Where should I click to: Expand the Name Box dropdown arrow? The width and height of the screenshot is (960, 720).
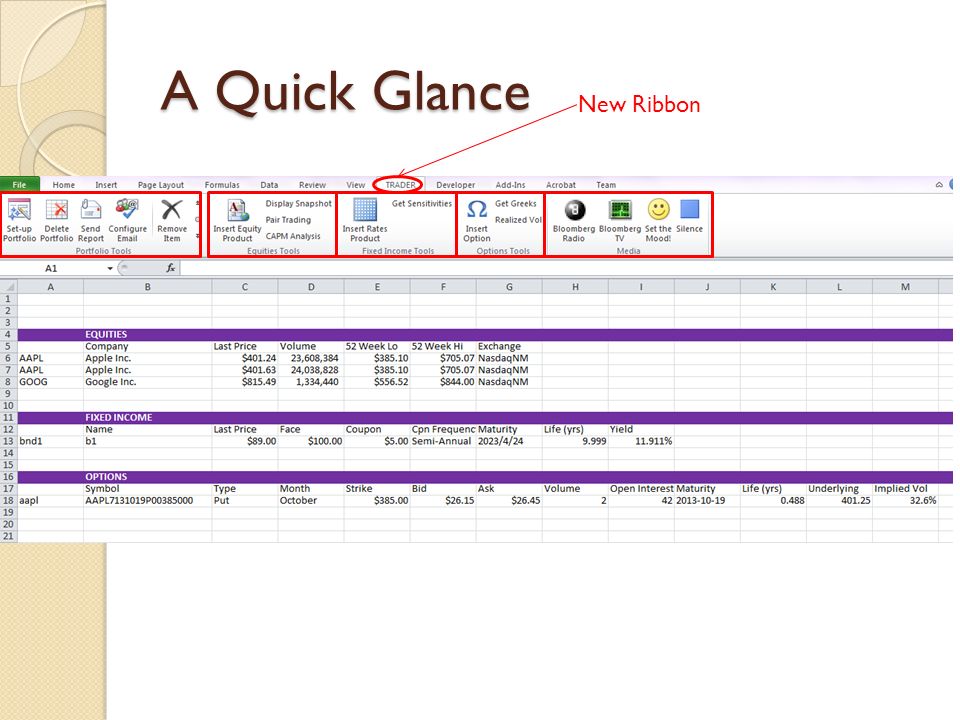110,268
